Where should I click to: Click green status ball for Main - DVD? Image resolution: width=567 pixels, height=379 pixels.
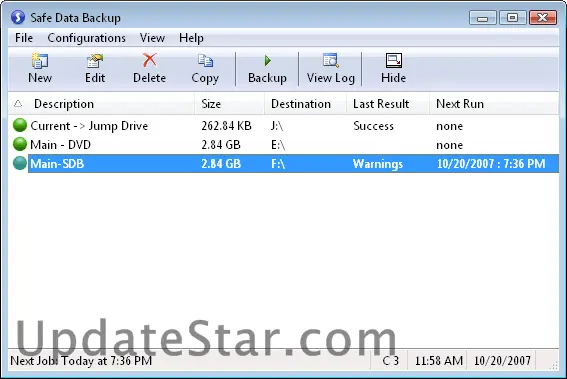click(x=20, y=144)
